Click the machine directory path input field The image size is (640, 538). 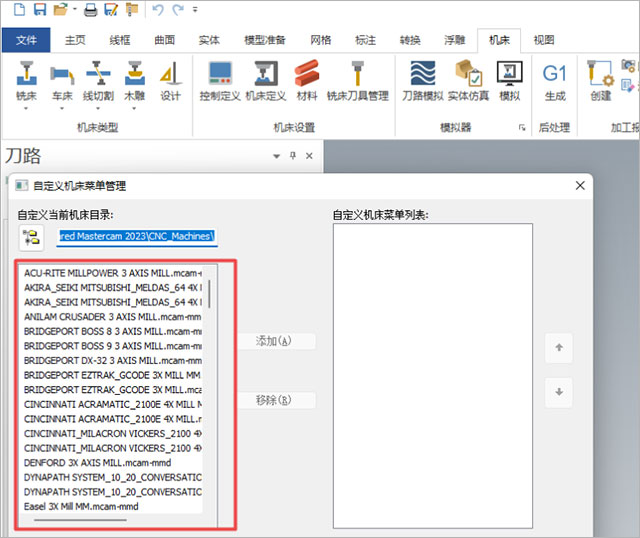135,237
